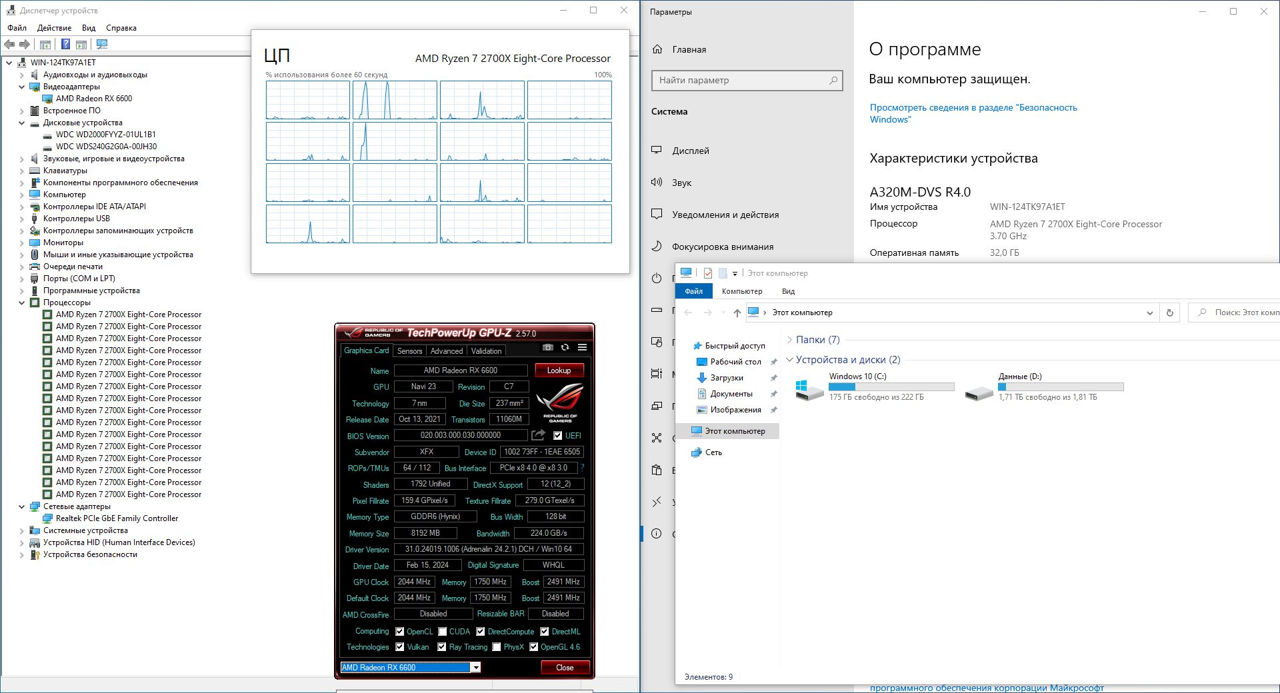This screenshot has width=1280, height=693.
Task: Open the Windows 10 (C:) drive icon
Action: pyautogui.click(x=809, y=390)
